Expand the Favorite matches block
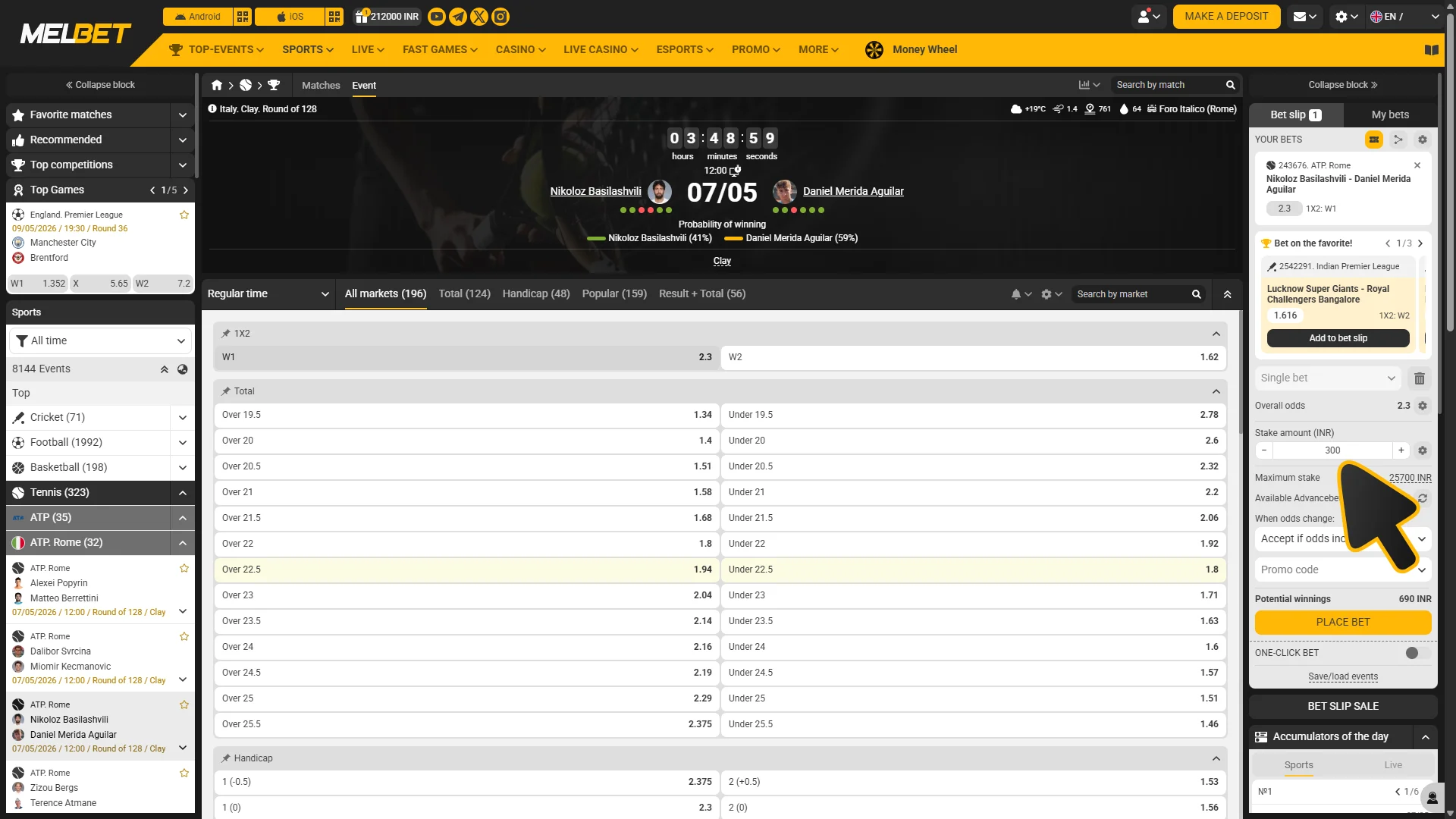 [x=183, y=115]
